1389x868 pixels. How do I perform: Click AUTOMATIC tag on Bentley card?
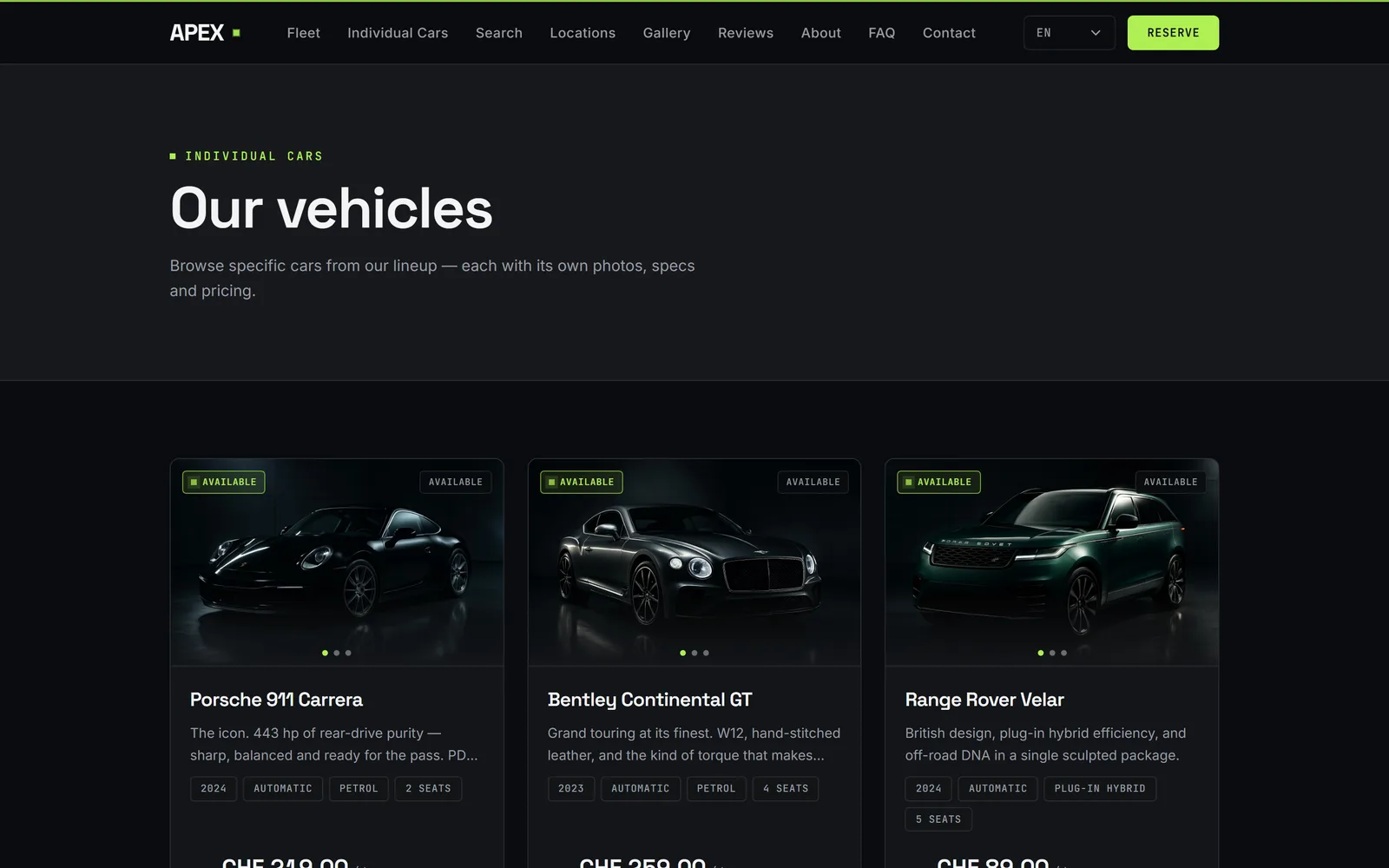click(x=641, y=788)
